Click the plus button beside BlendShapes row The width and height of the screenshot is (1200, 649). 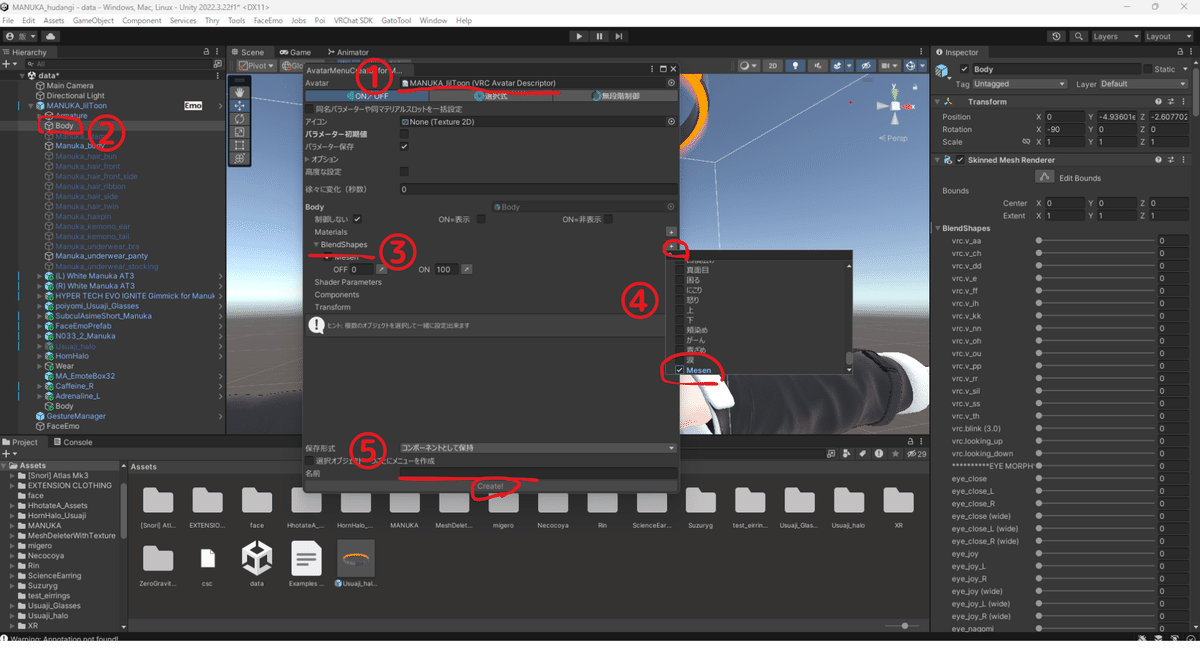pyautogui.click(x=672, y=245)
